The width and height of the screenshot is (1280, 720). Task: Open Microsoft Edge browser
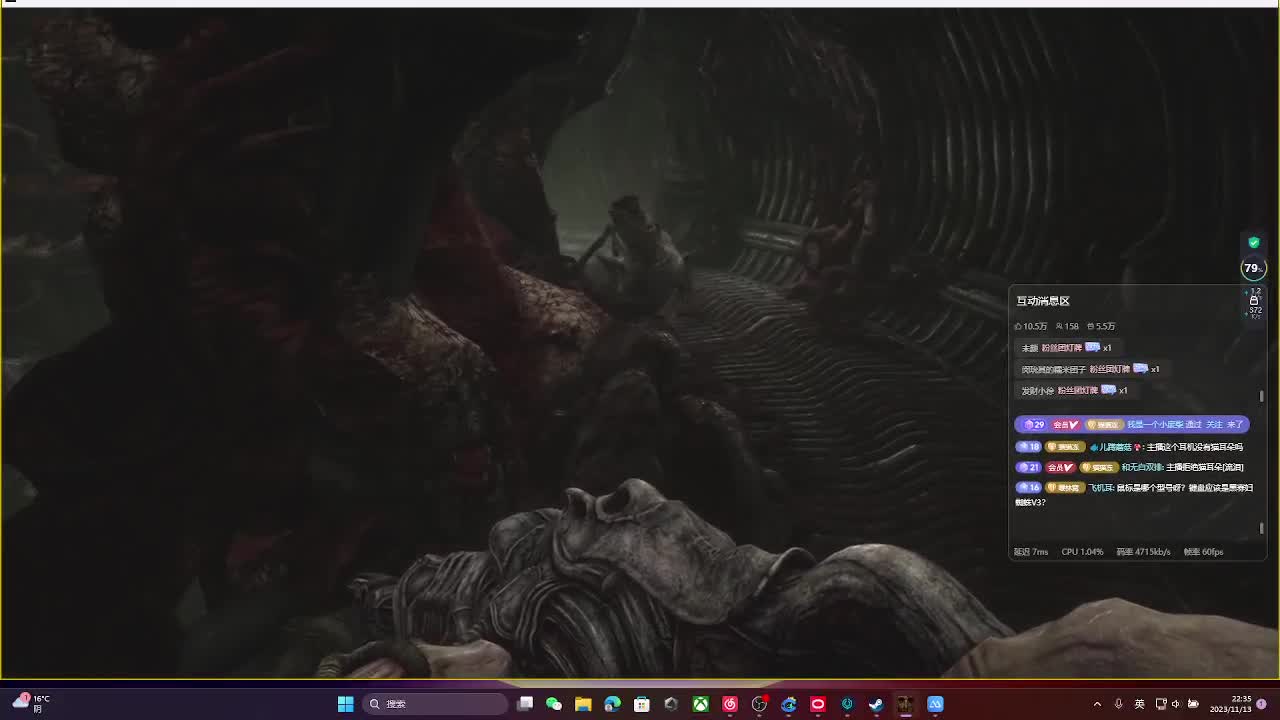[612, 704]
